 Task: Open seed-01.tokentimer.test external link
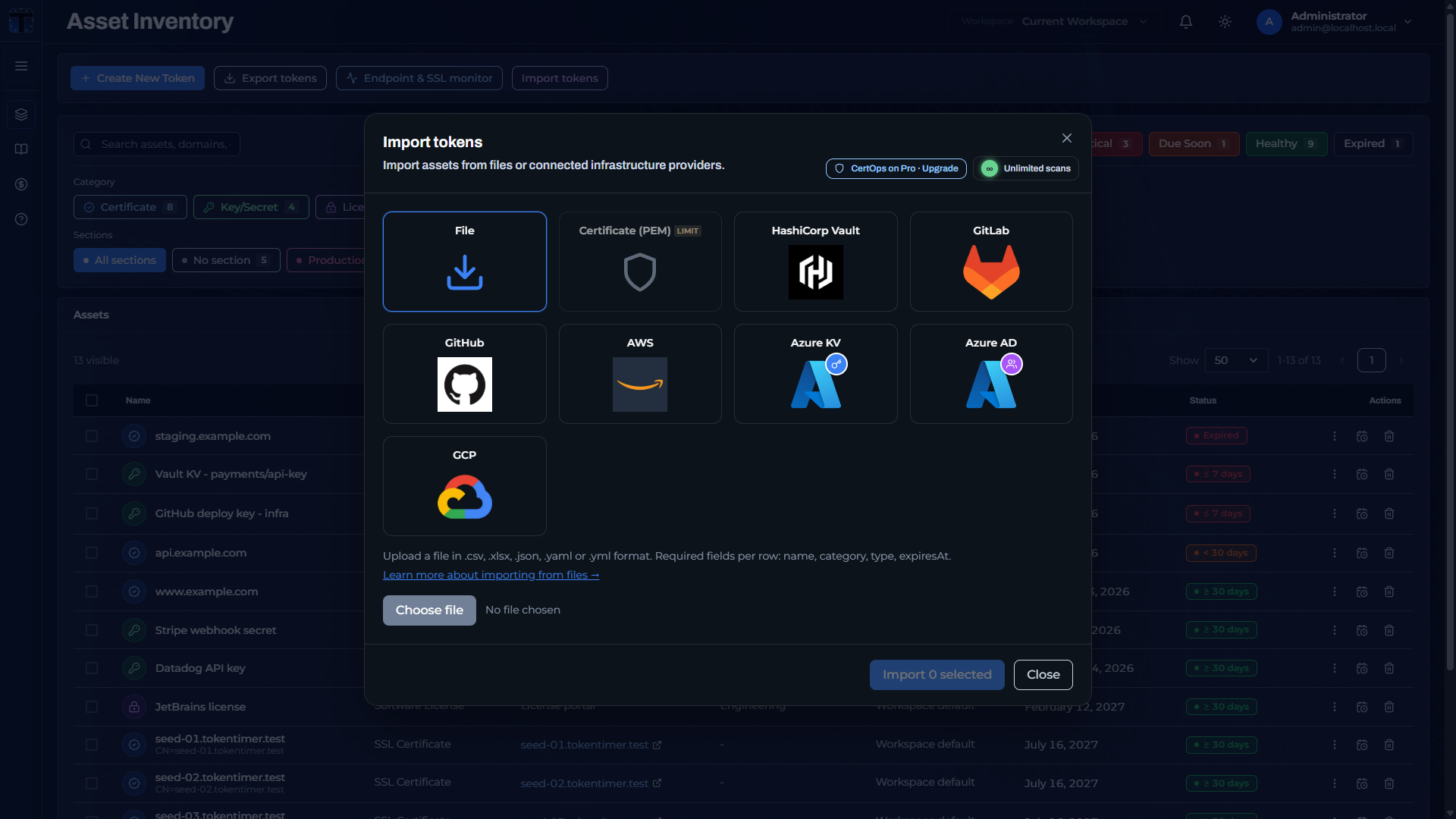point(591,745)
